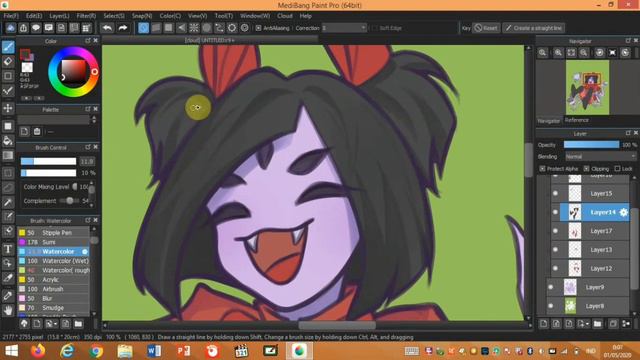
Task: Hide Layer15 visibility
Action: click(x=555, y=193)
